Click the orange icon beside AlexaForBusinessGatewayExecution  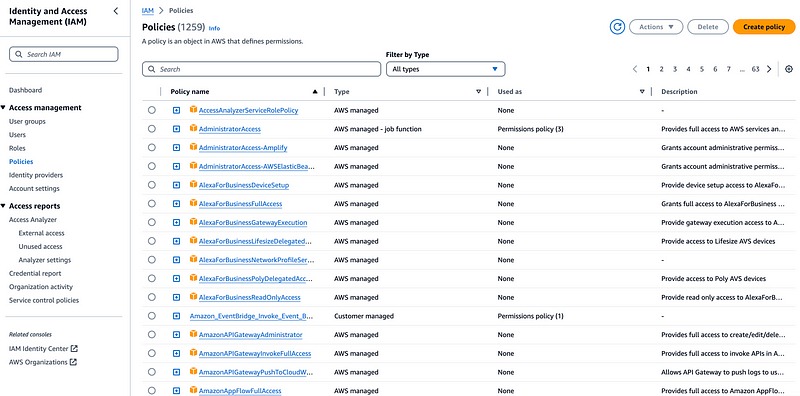pos(193,222)
